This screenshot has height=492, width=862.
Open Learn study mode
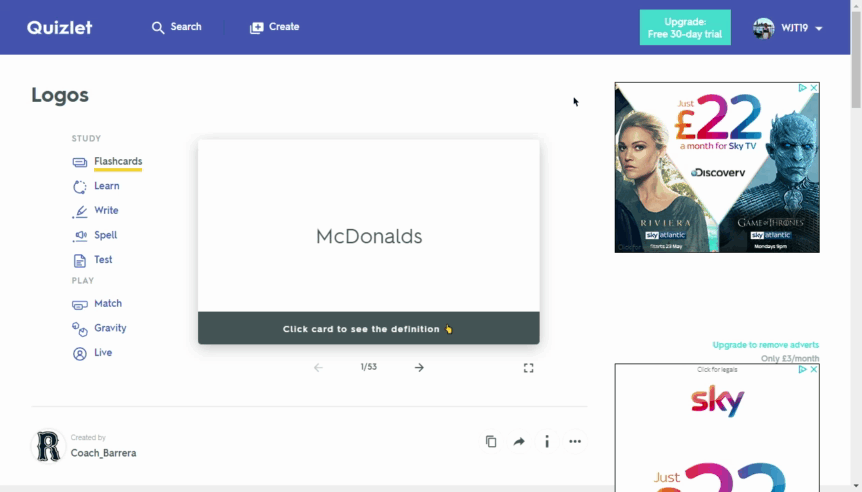coord(107,186)
